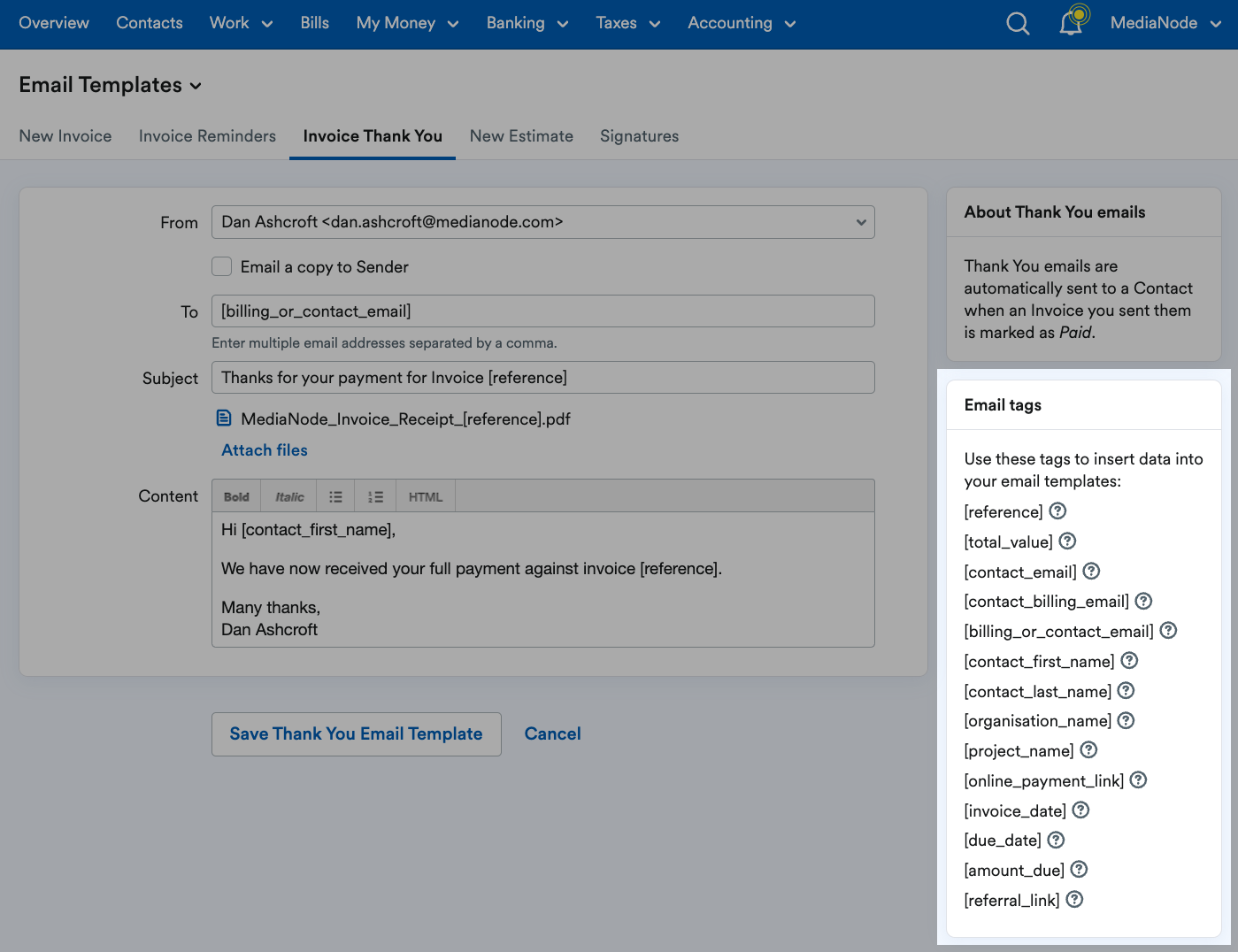Open the Taxes menu dropdown
Viewport: 1238px width, 952px height.
[x=628, y=23]
